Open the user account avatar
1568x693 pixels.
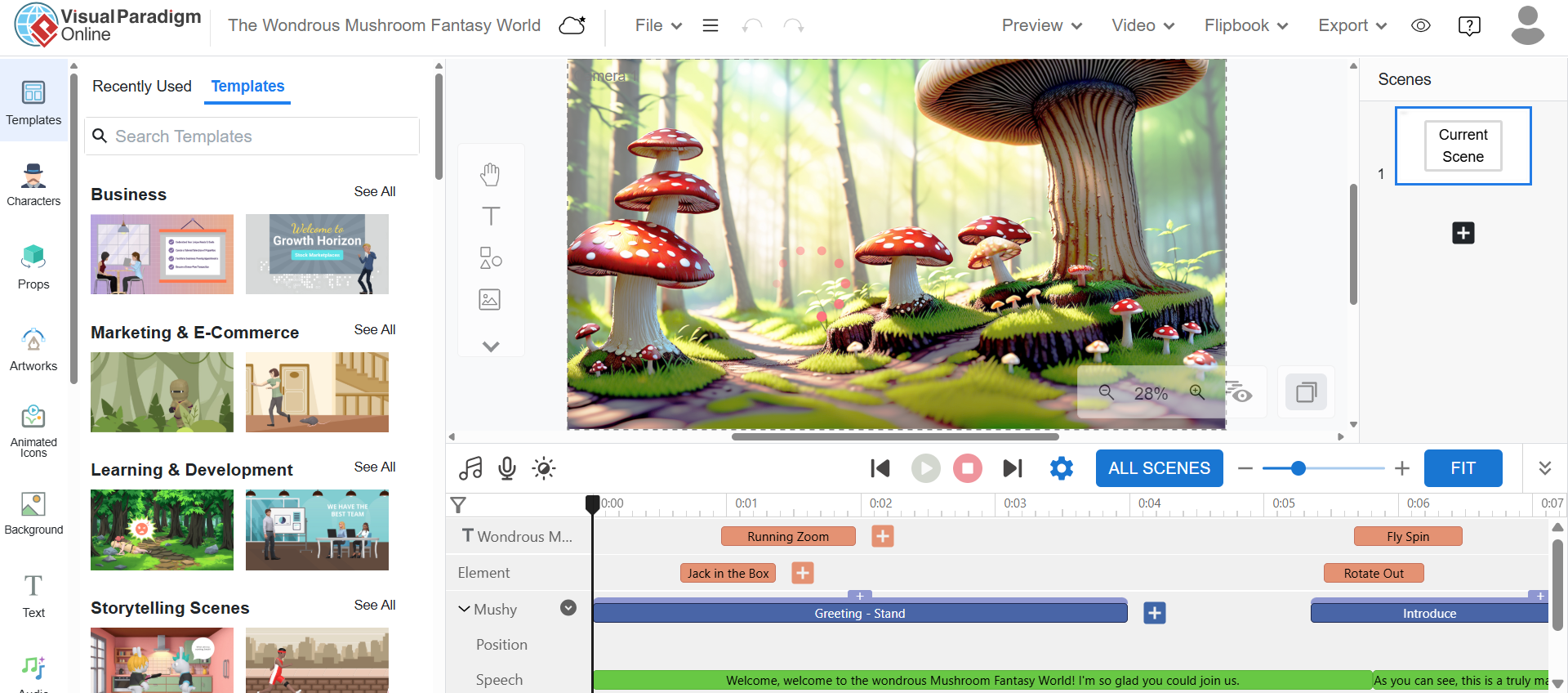point(1527,25)
